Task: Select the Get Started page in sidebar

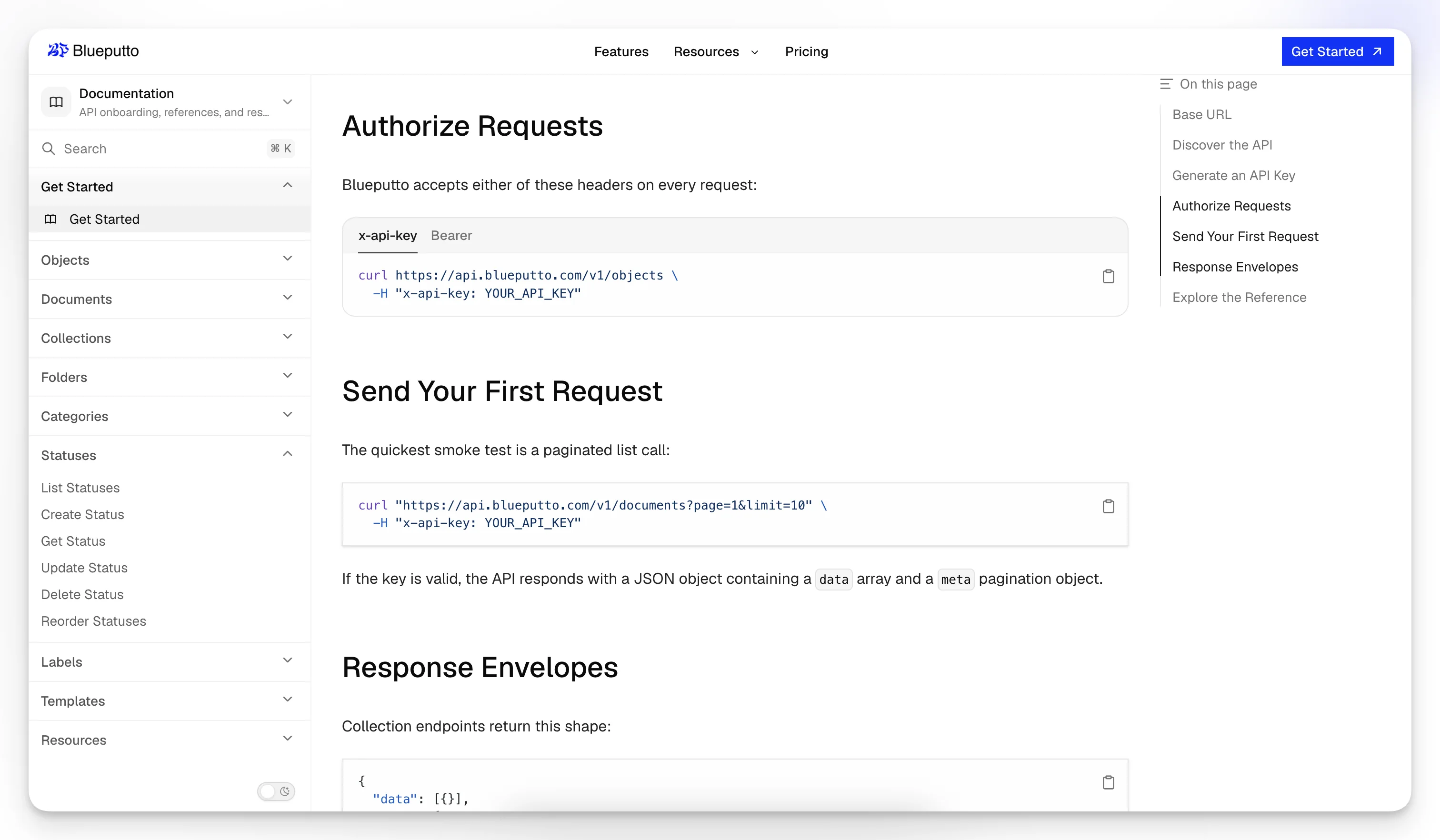Action: [169, 219]
